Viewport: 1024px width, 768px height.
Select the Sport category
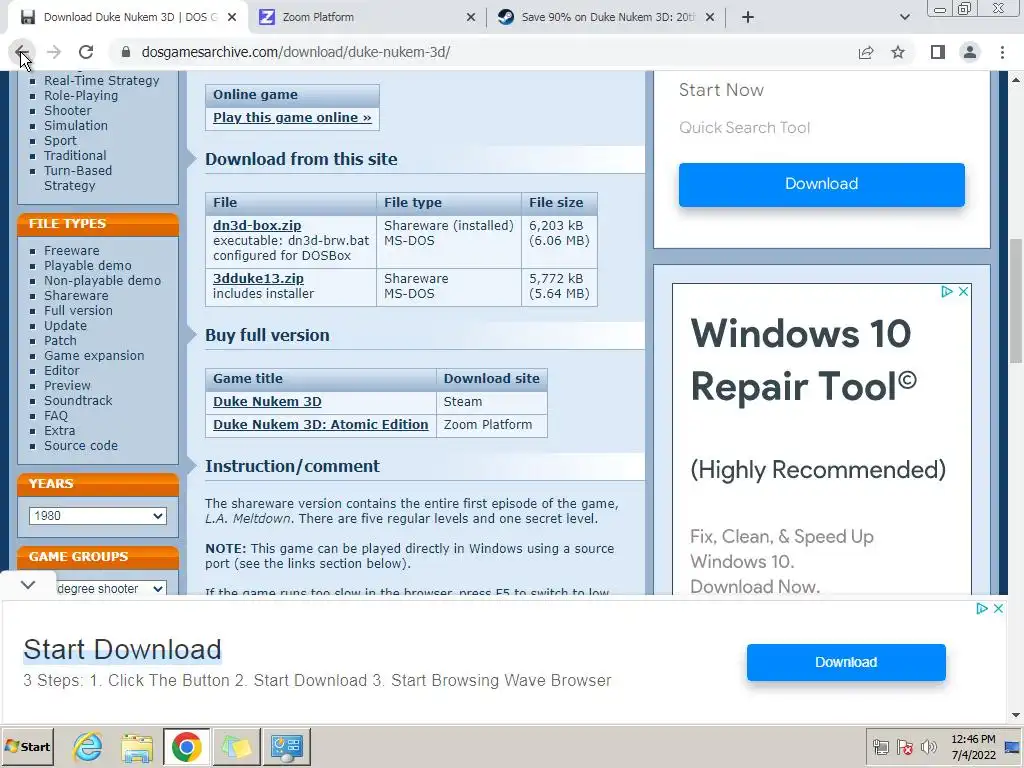tap(60, 140)
